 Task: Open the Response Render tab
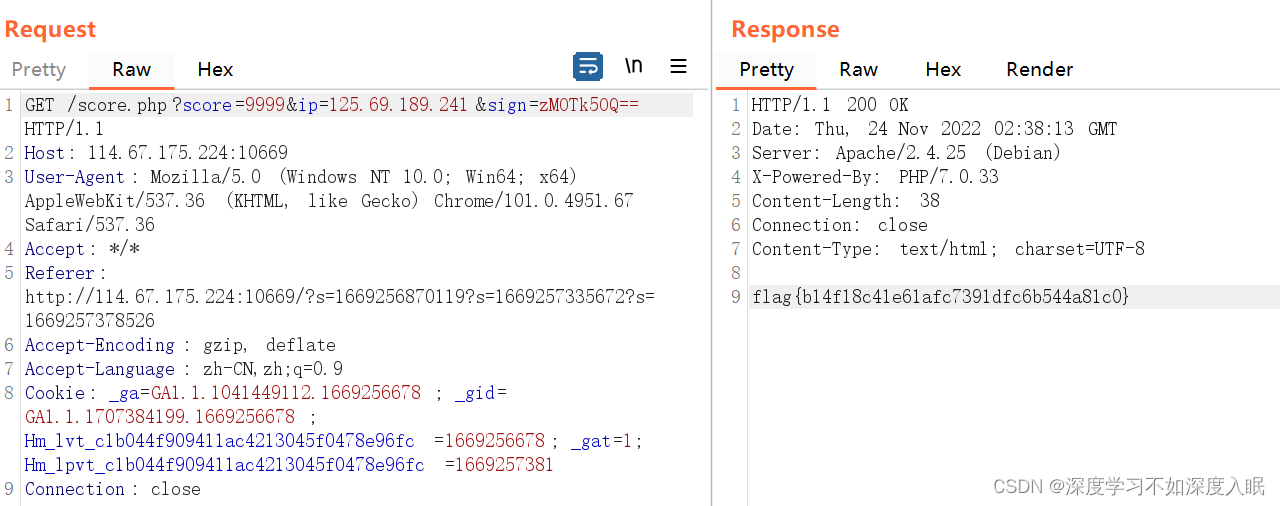pyautogui.click(x=1039, y=69)
